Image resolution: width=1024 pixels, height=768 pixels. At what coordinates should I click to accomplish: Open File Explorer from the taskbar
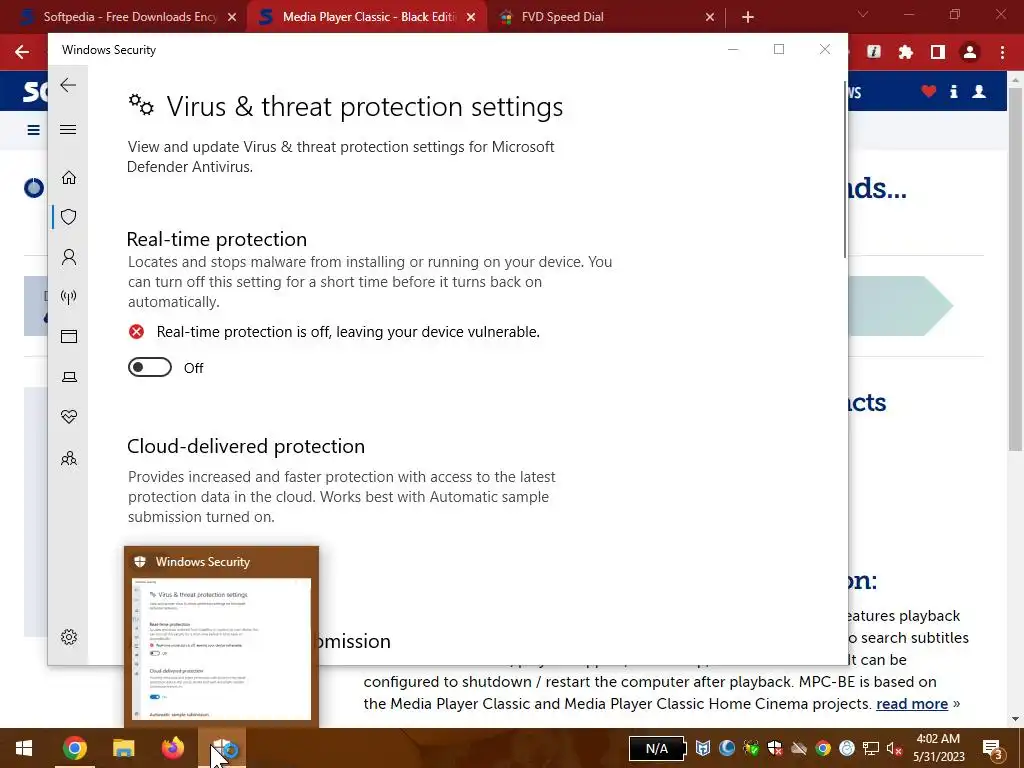coord(123,748)
